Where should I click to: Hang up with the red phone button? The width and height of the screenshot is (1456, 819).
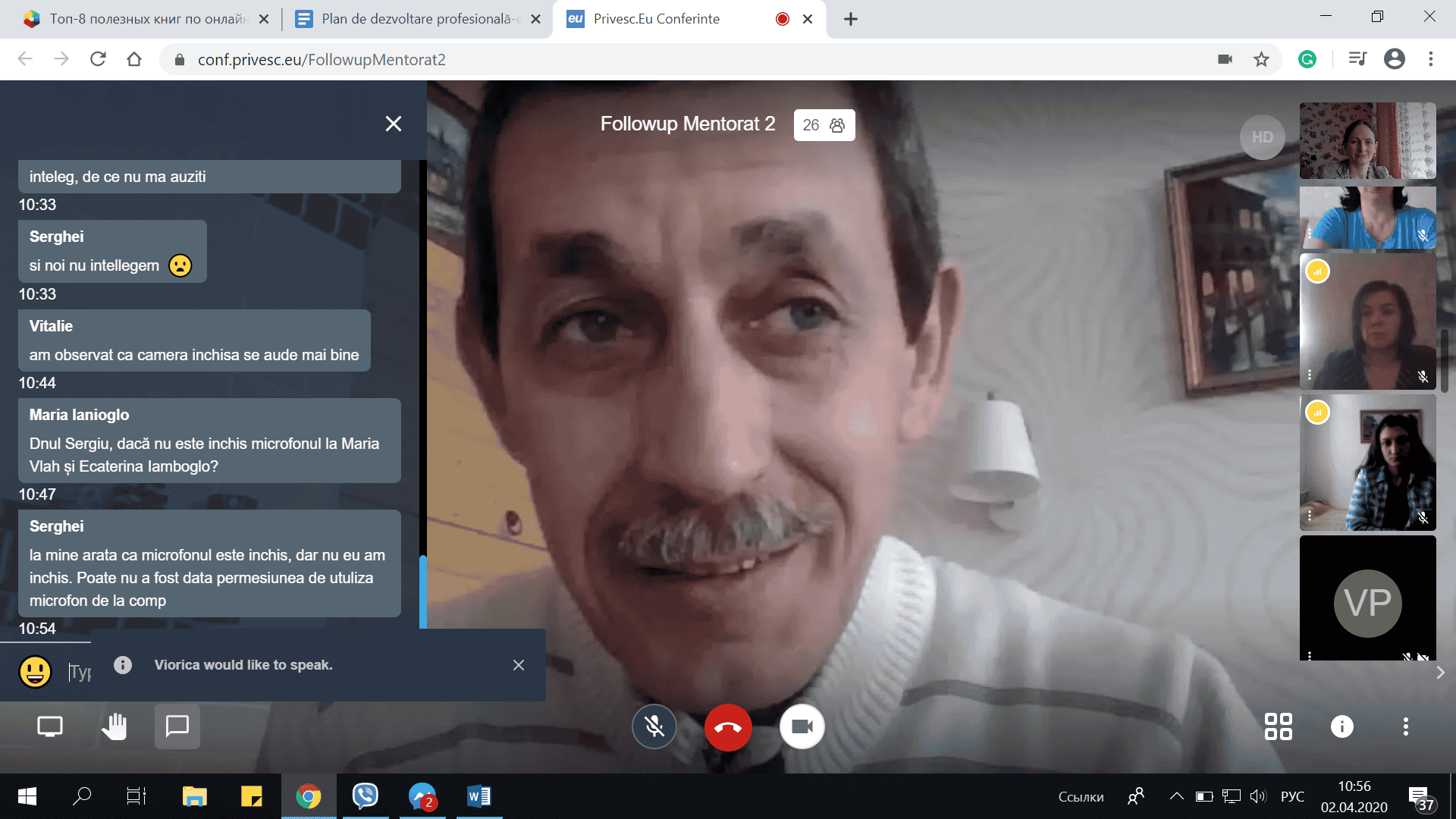[x=728, y=726]
